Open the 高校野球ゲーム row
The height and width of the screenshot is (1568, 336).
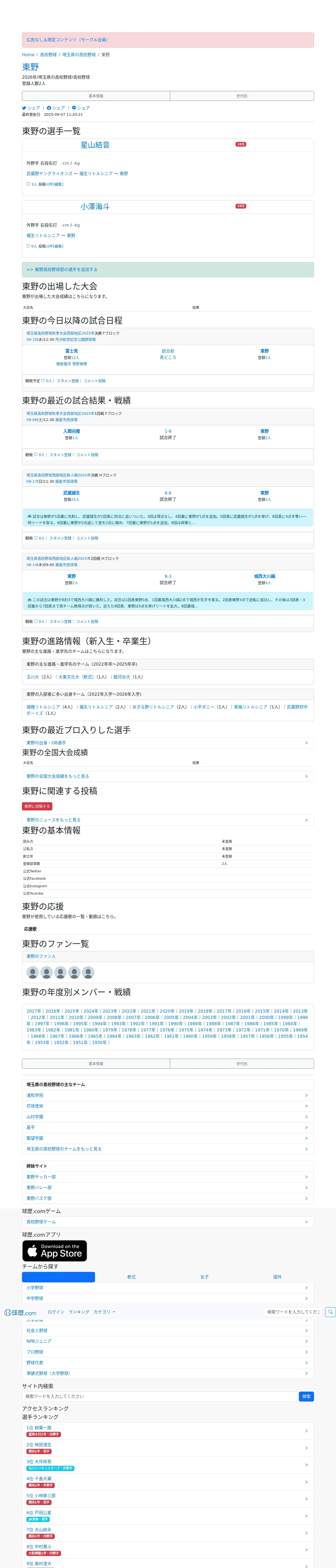pyautogui.click(x=168, y=1222)
